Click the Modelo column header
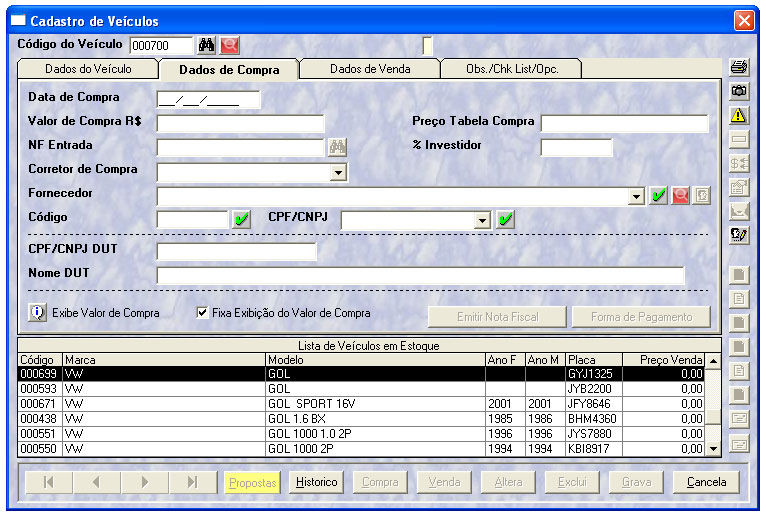This screenshot has height=518, width=766. pos(375,360)
